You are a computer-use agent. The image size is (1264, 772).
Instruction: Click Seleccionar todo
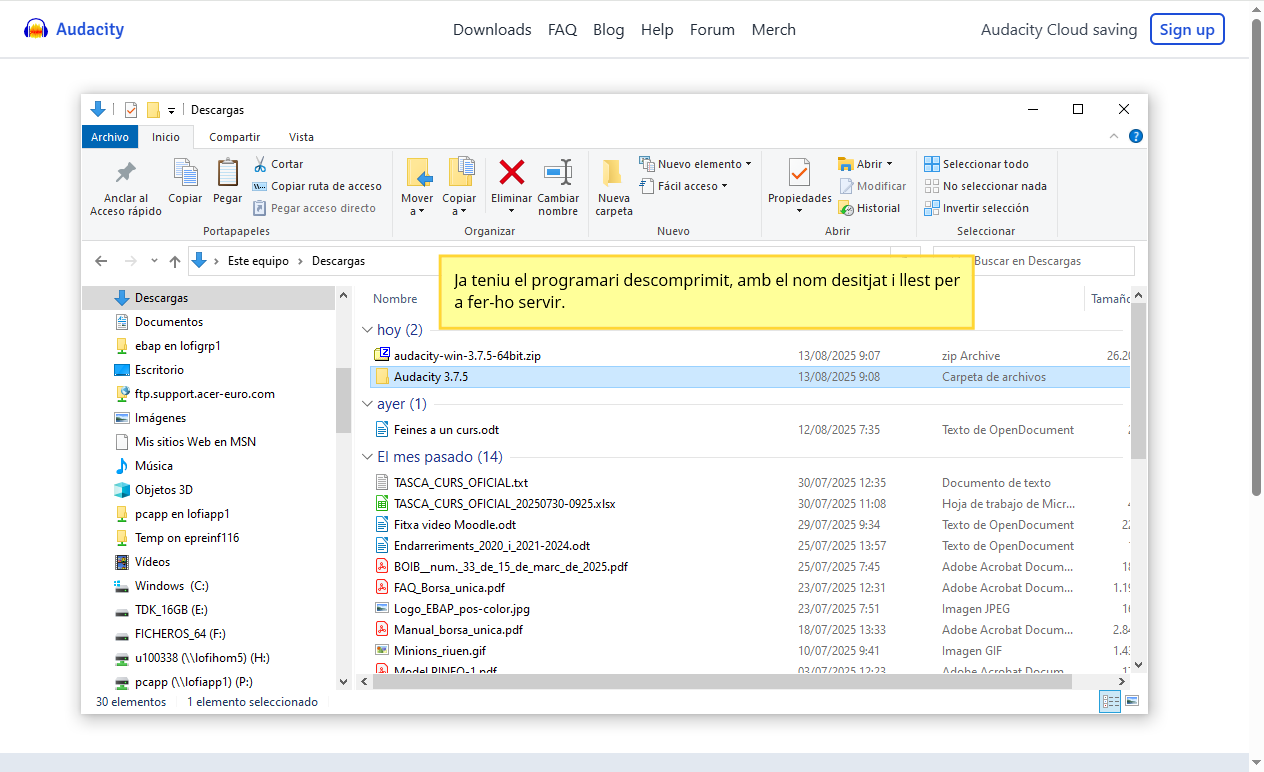click(x=976, y=164)
